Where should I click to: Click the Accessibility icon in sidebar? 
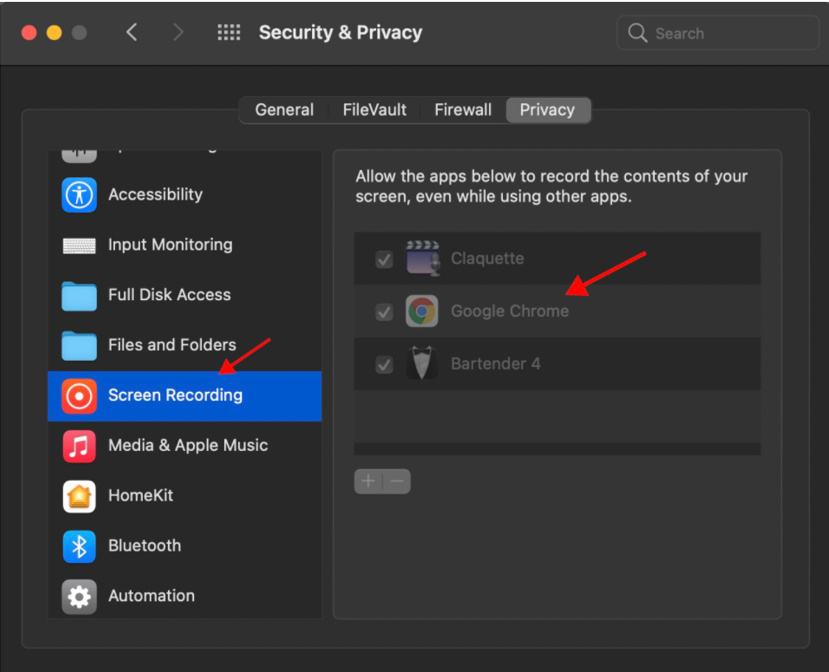tap(79, 195)
